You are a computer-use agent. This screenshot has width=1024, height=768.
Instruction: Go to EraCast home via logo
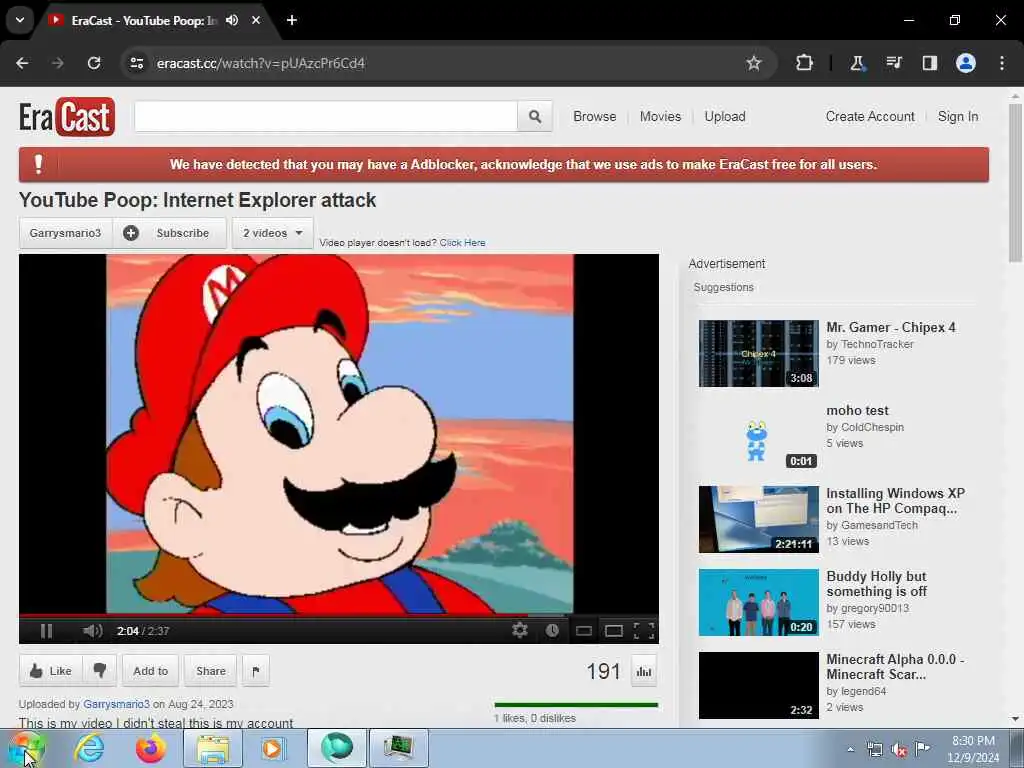pyautogui.click(x=67, y=117)
